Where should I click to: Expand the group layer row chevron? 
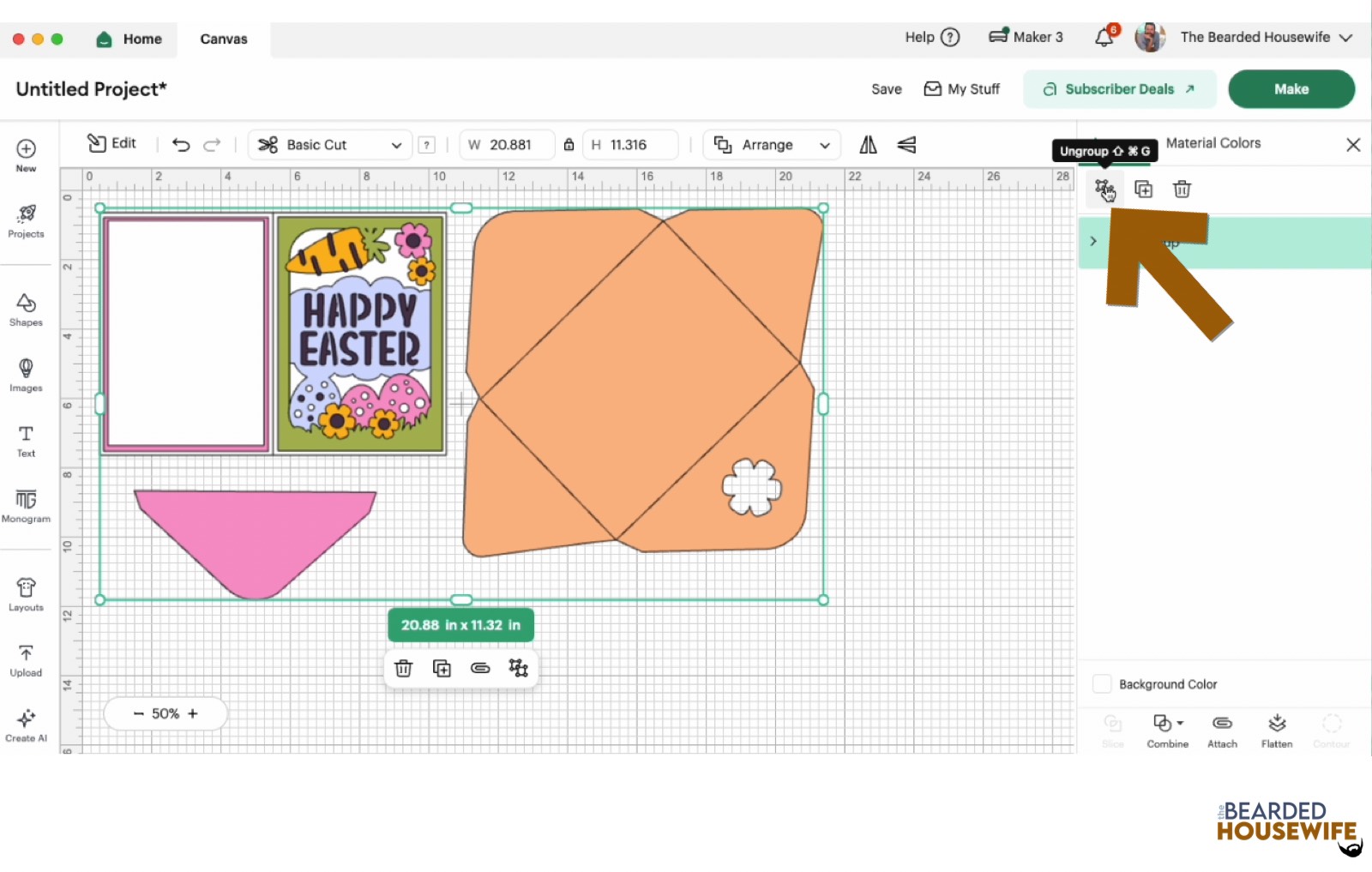point(1093,241)
